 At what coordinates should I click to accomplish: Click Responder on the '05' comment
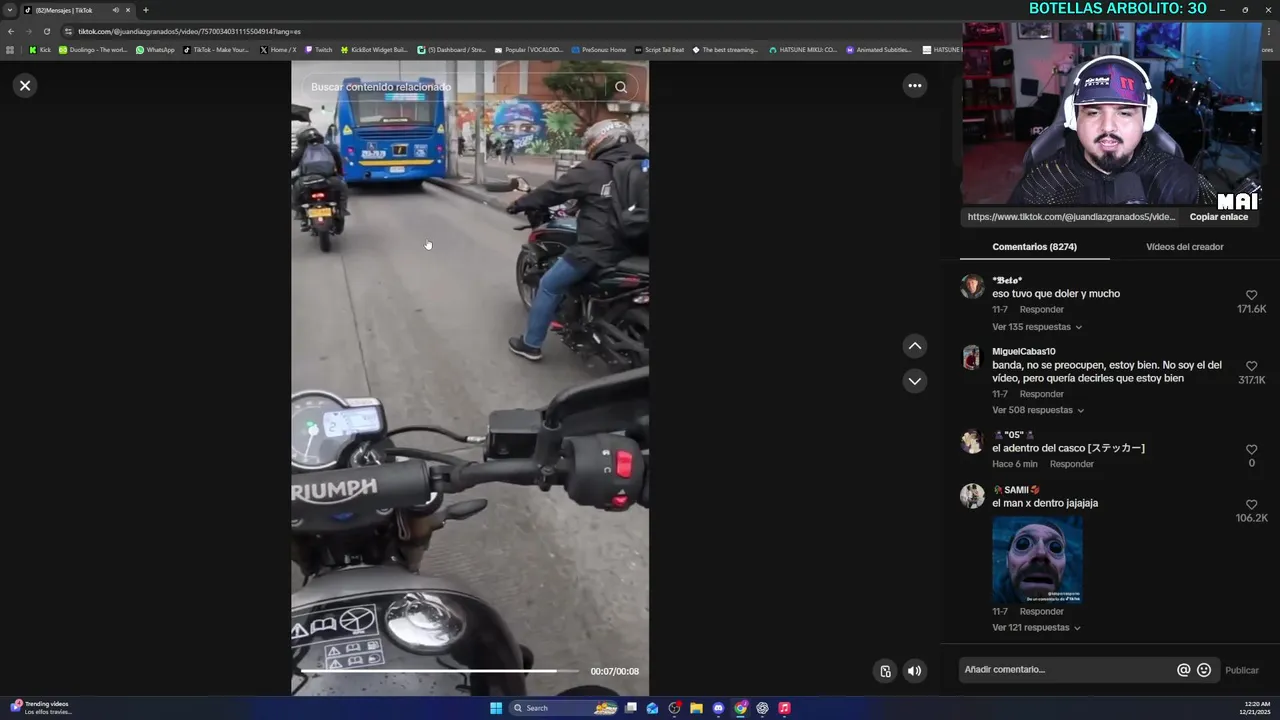pyautogui.click(x=1071, y=464)
